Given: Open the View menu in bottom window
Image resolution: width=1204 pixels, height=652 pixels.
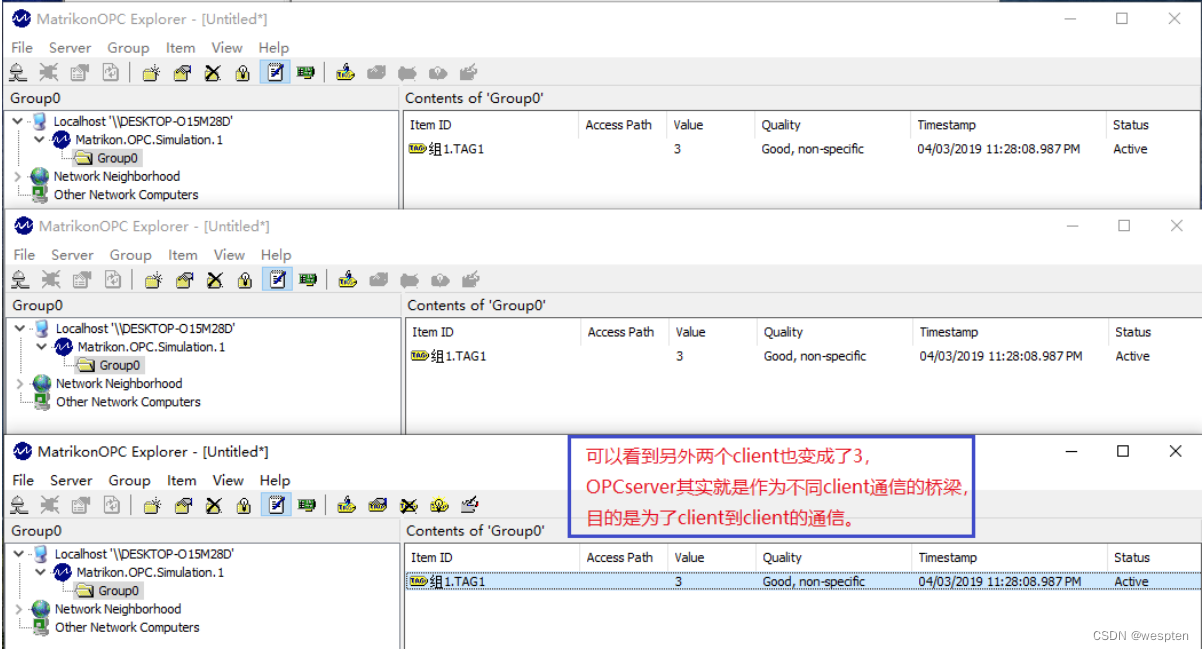Looking at the screenshot, I should click(228, 480).
